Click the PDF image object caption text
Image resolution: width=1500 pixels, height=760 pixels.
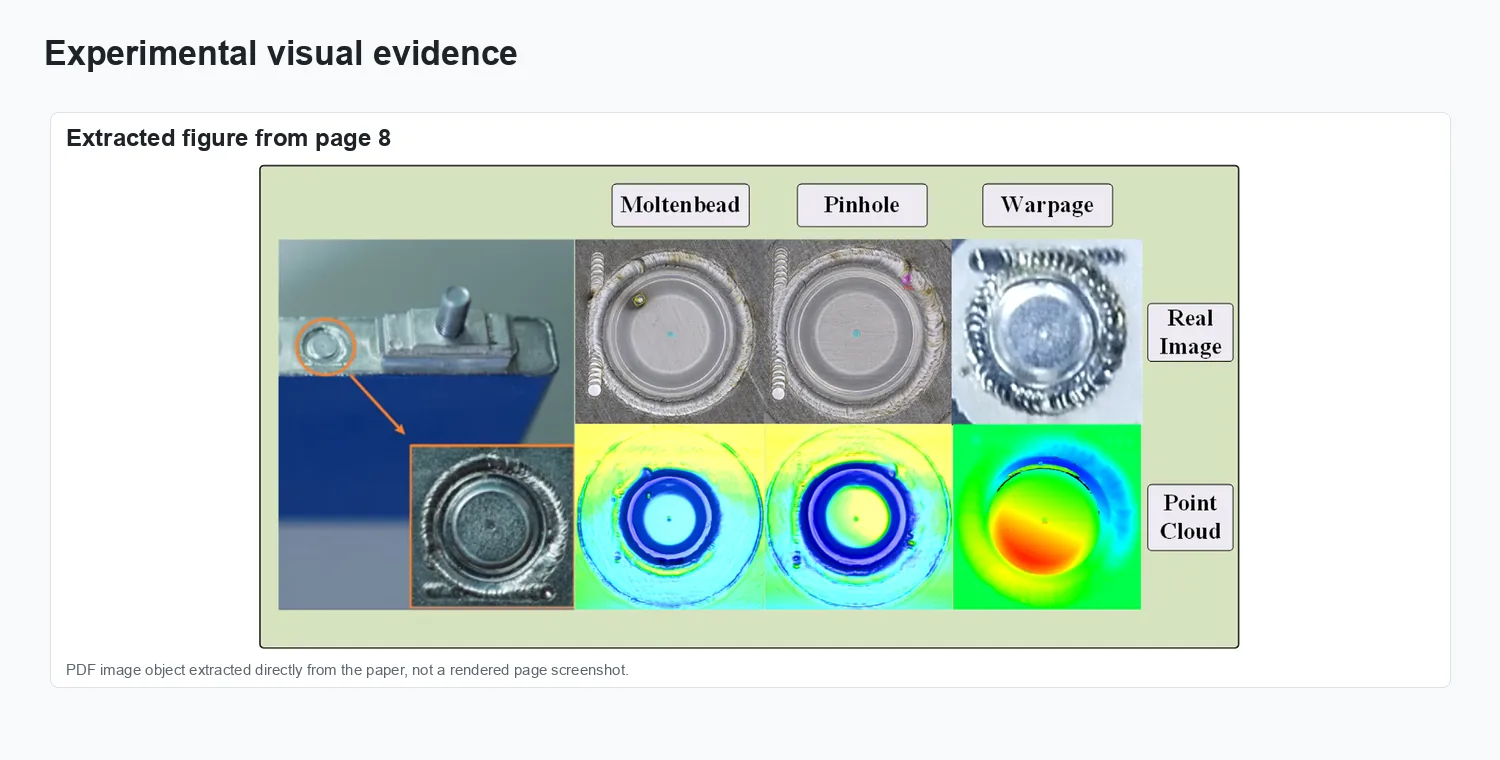347,670
